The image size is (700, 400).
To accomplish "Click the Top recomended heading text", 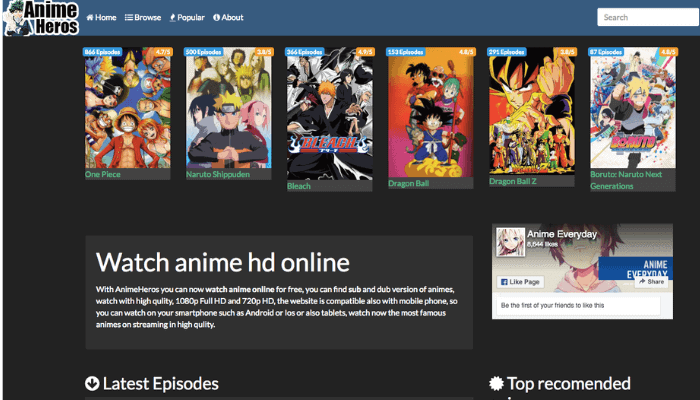I will [x=568, y=383].
